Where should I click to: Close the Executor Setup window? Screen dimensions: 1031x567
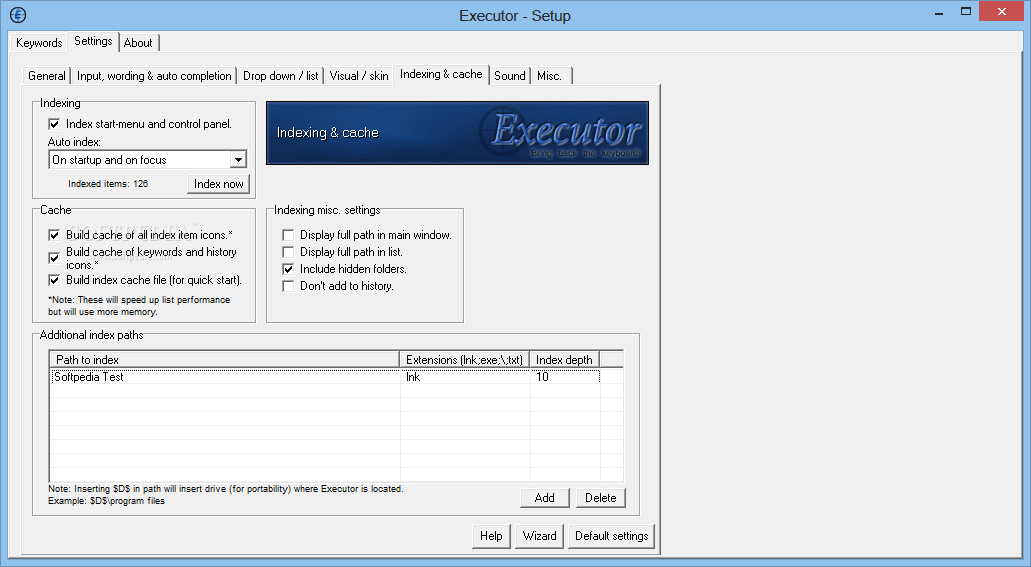click(x=1002, y=12)
